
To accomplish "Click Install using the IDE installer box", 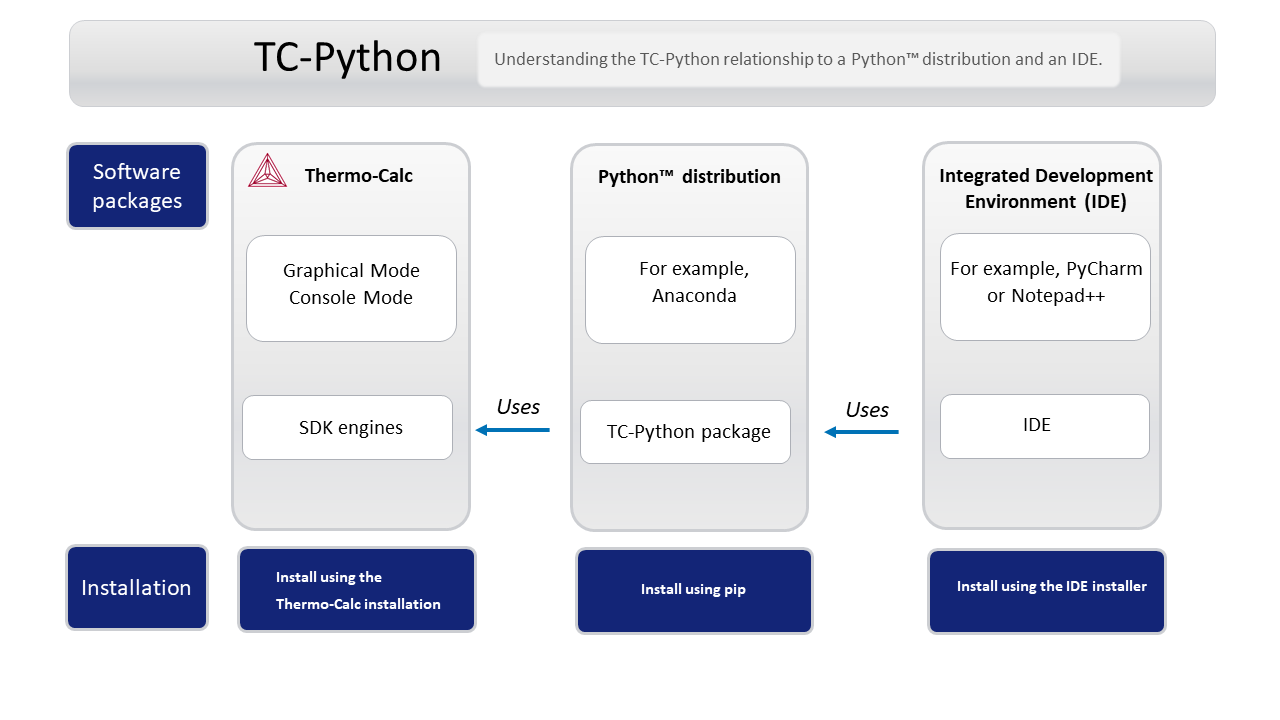I will tap(1047, 591).
